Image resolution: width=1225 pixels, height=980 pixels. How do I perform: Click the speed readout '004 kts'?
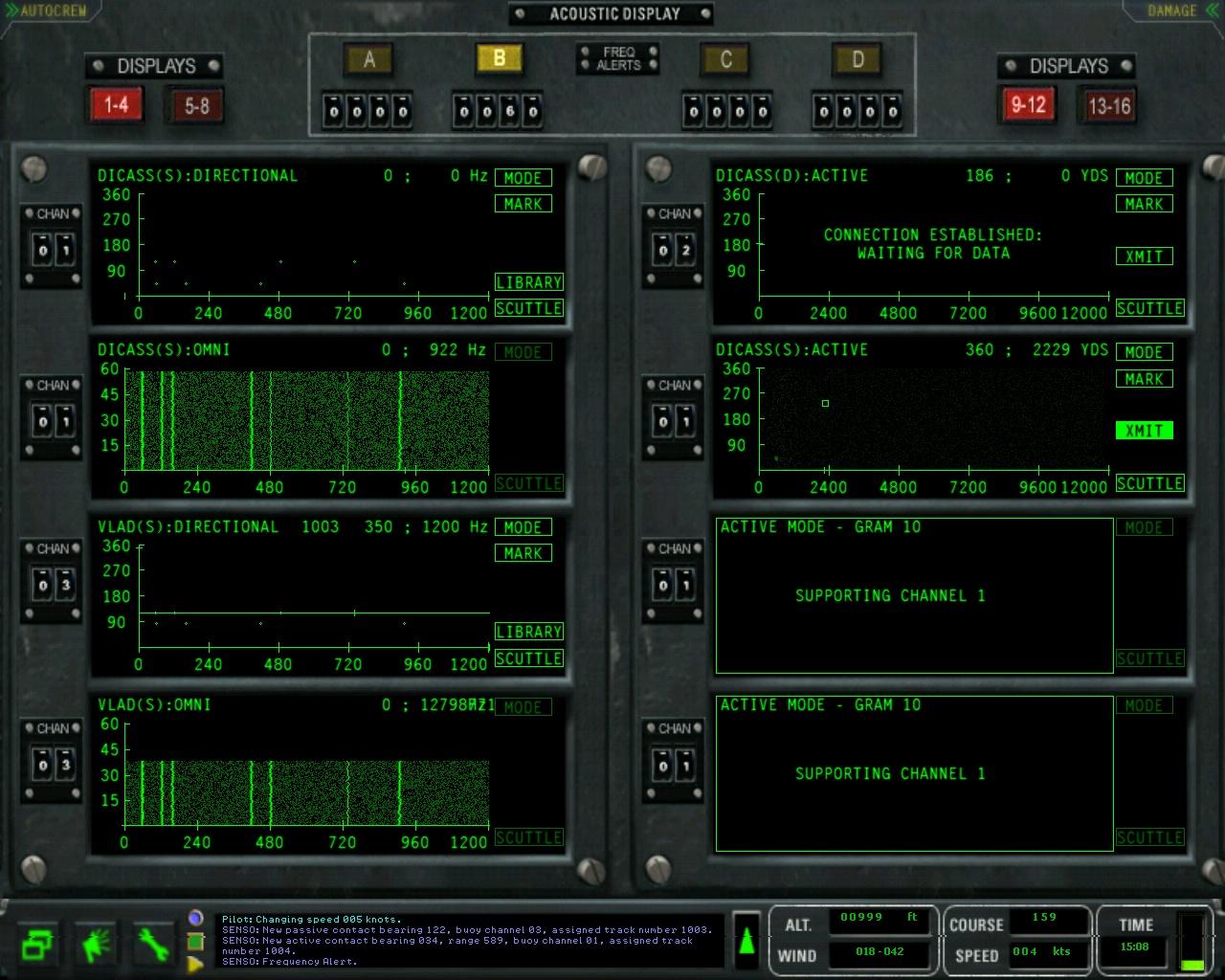click(x=1044, y=951)
